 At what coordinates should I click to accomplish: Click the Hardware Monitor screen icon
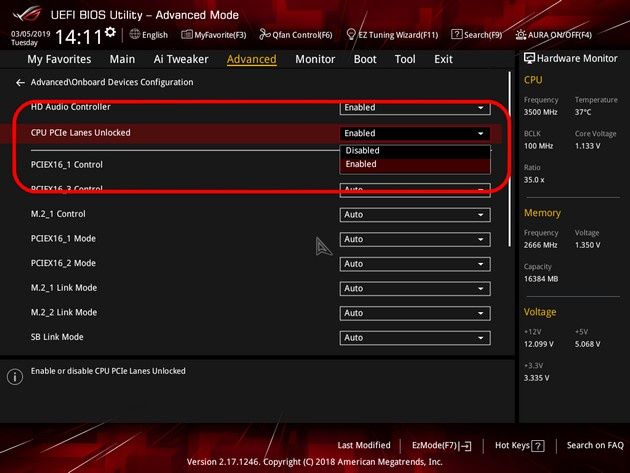[x=529, y=58]
